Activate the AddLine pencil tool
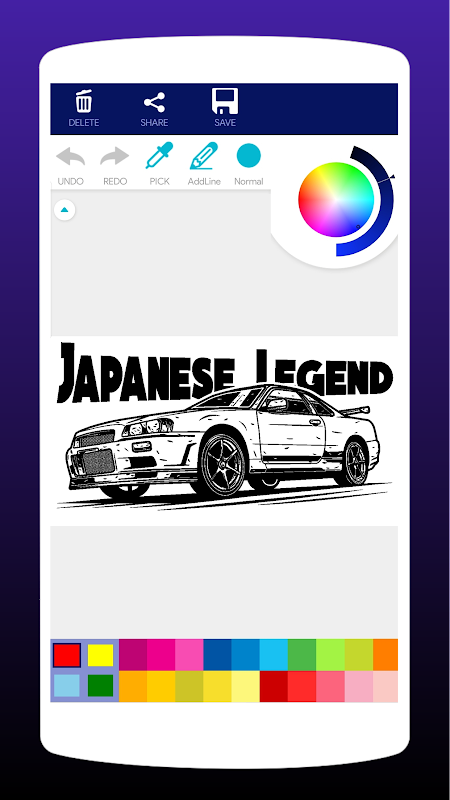The height and width of the screenshot is (800, 450). pyautogui.click(x=204, y=156)
